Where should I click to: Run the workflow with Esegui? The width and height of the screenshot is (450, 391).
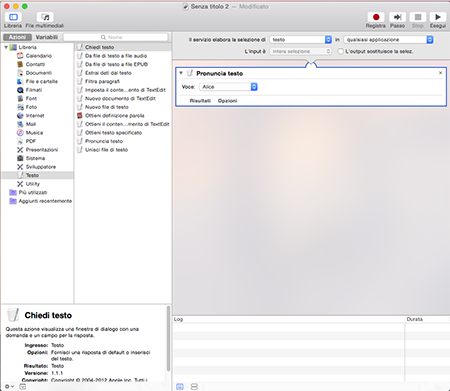click(438, 17)
